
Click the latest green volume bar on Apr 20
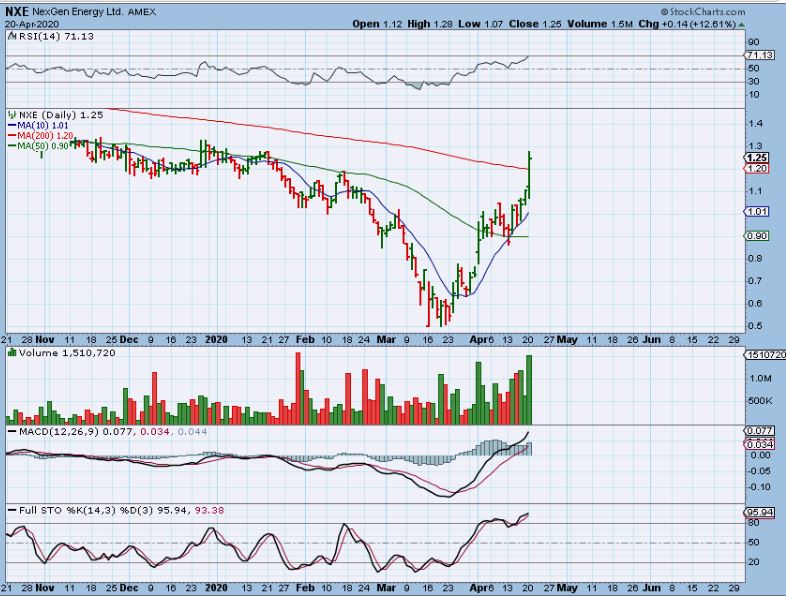click(x=528, y=390)
